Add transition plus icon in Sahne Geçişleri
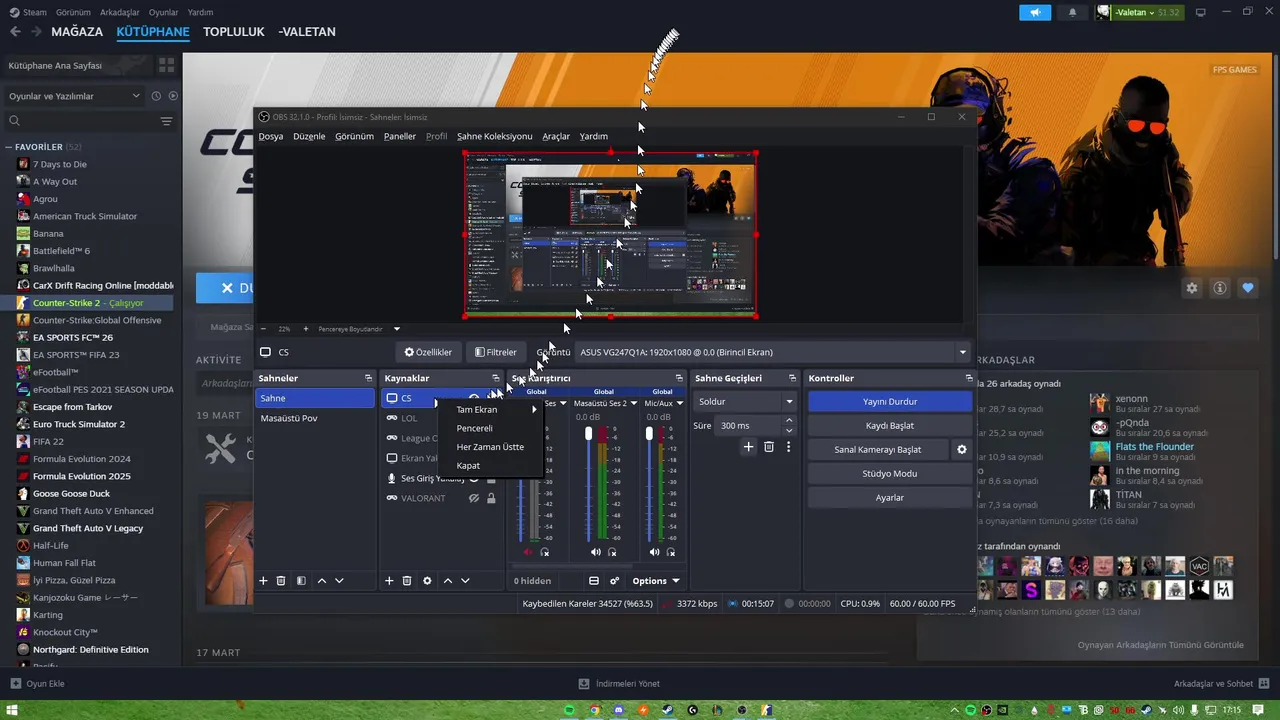Viewport: 1280px width, 720px height. (x=748, y=447)
